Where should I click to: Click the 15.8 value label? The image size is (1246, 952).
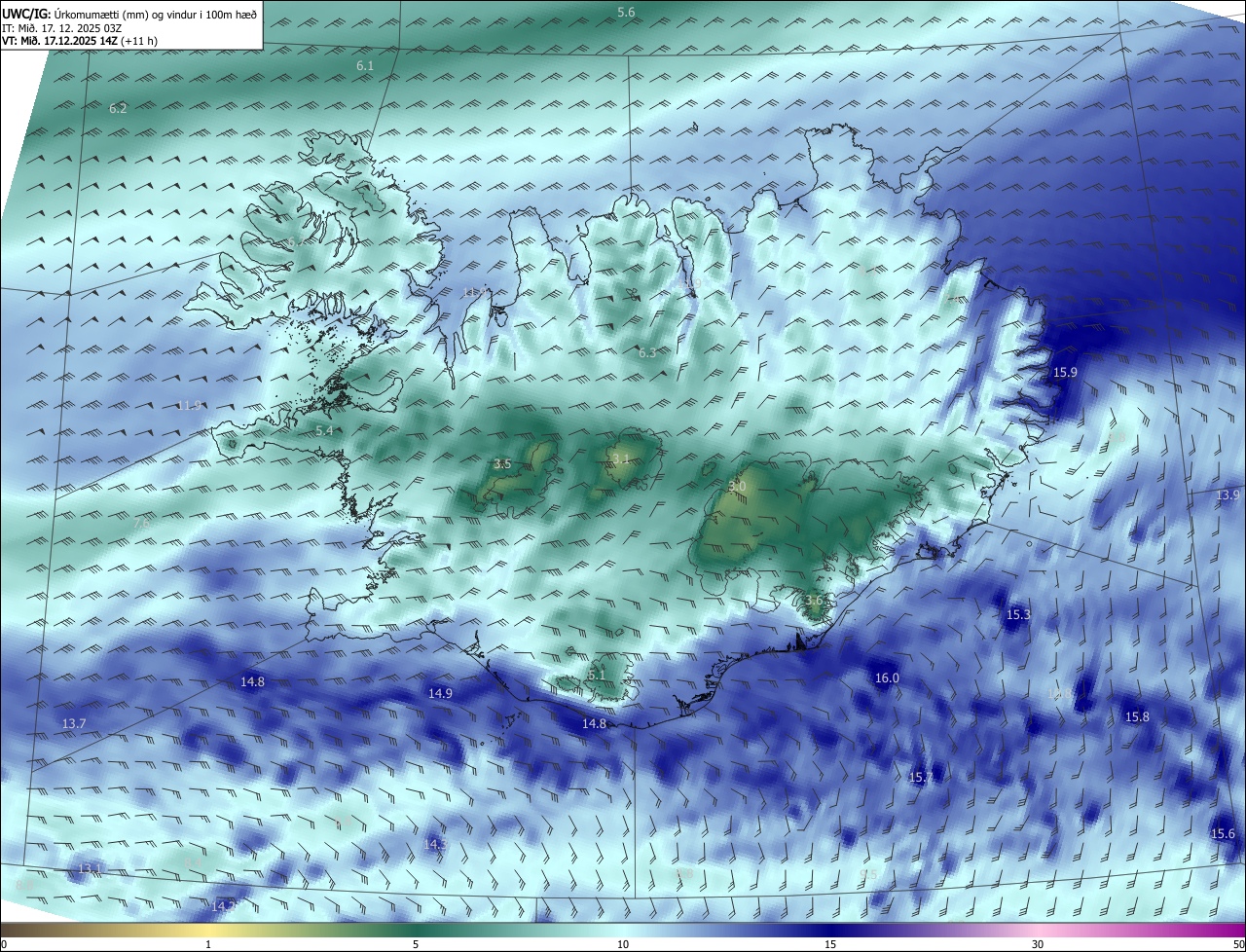pos(1137,716)
